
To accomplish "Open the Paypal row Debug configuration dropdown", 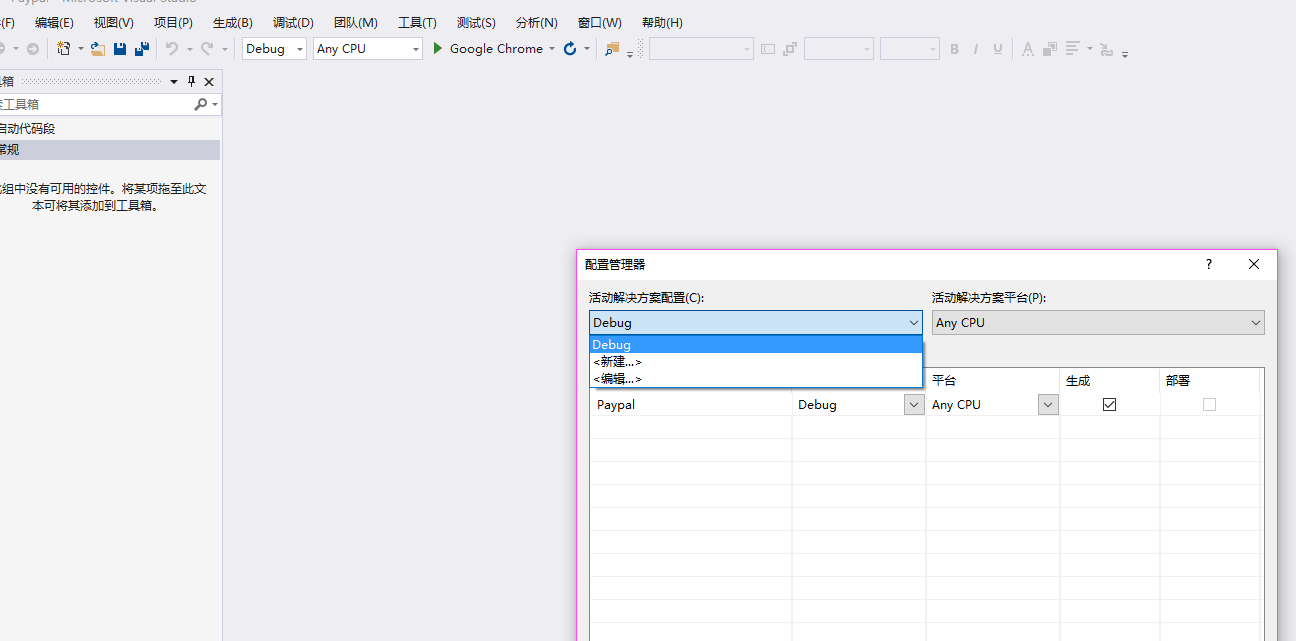I will [914, 404].
